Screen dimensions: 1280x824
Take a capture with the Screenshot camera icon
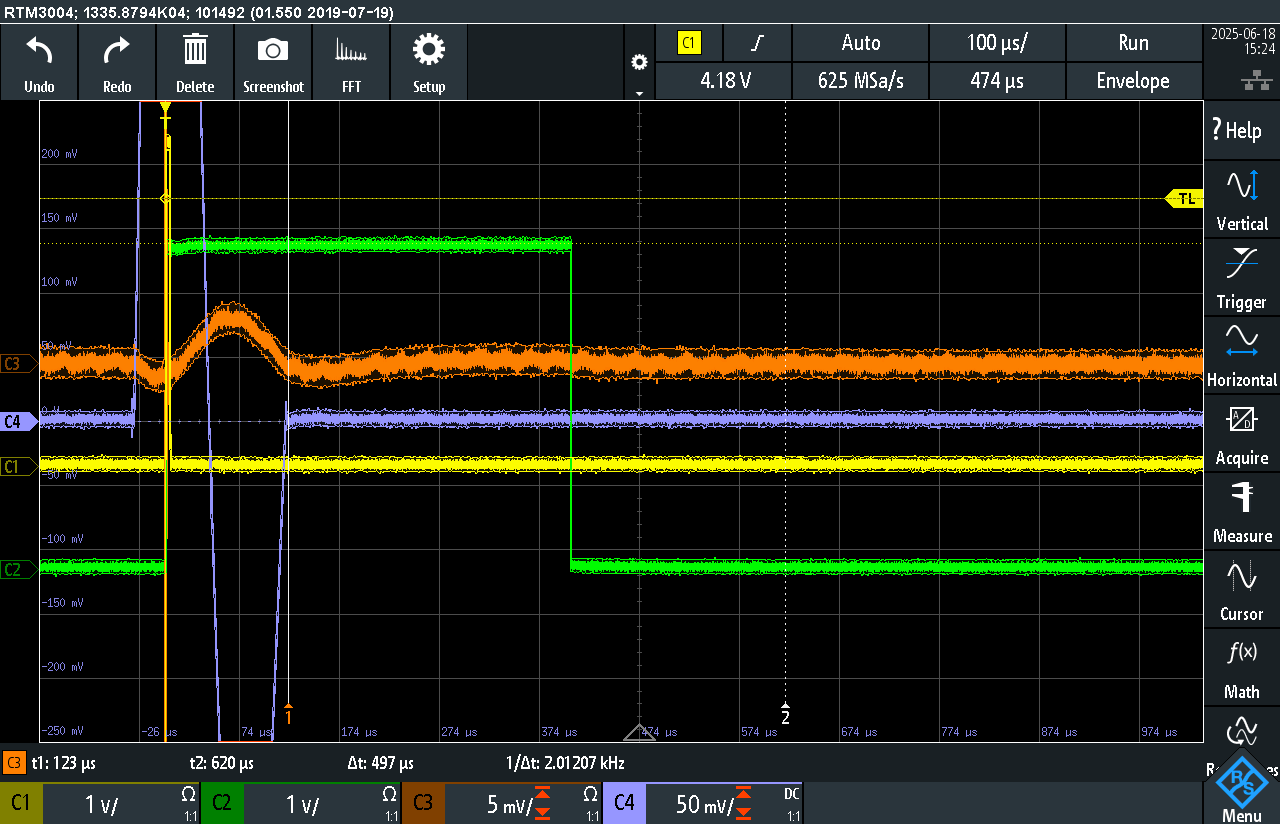273,50
